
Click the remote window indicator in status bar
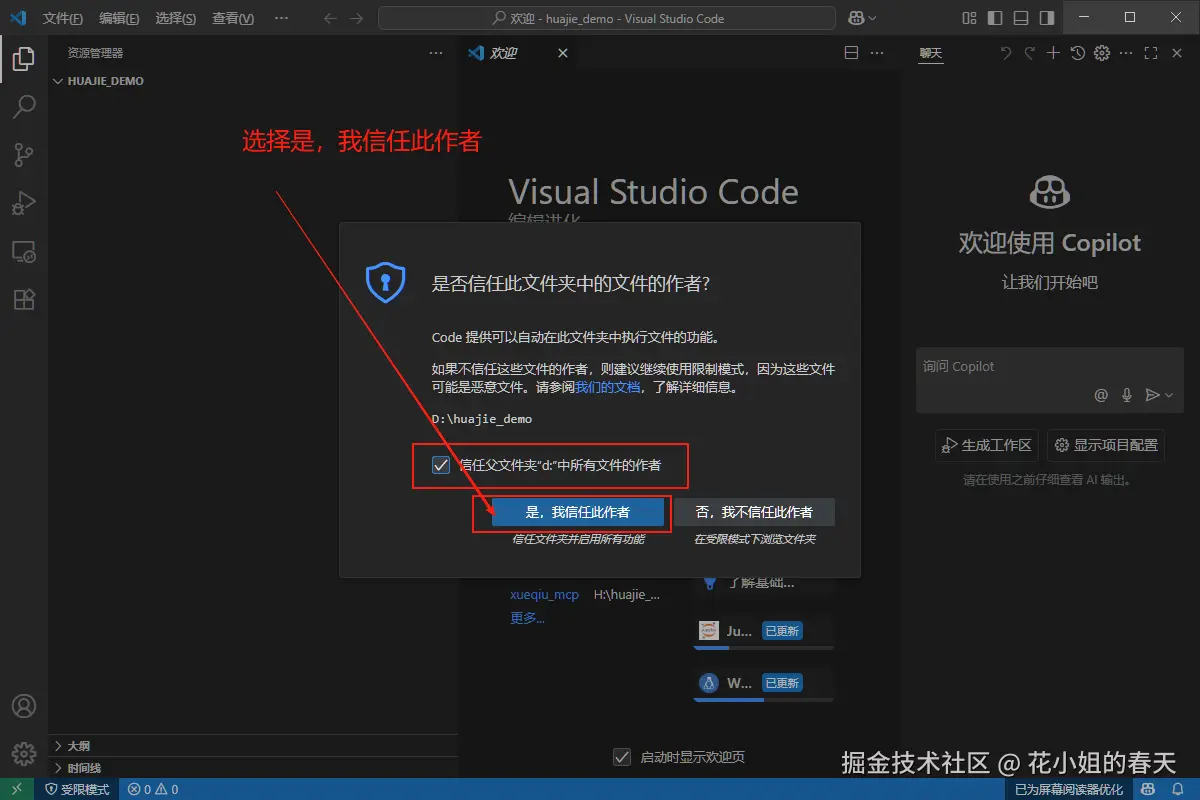tap(17, 789)
